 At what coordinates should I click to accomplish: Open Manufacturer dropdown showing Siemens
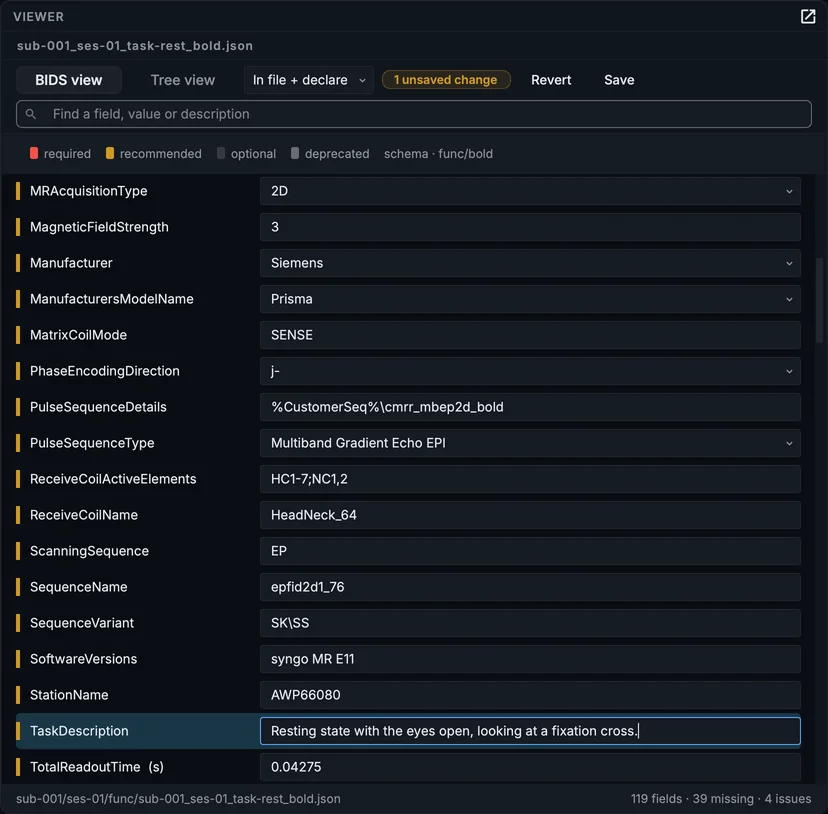[x=530, y=263]
